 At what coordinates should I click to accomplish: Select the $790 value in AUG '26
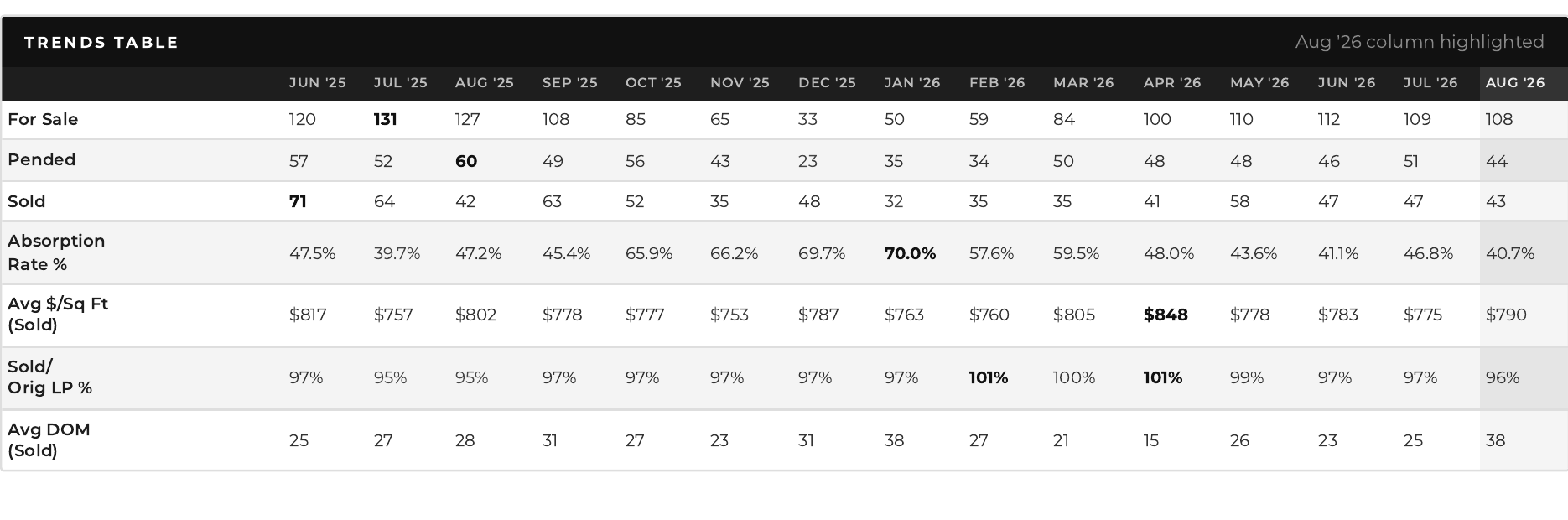(1506, 315)
